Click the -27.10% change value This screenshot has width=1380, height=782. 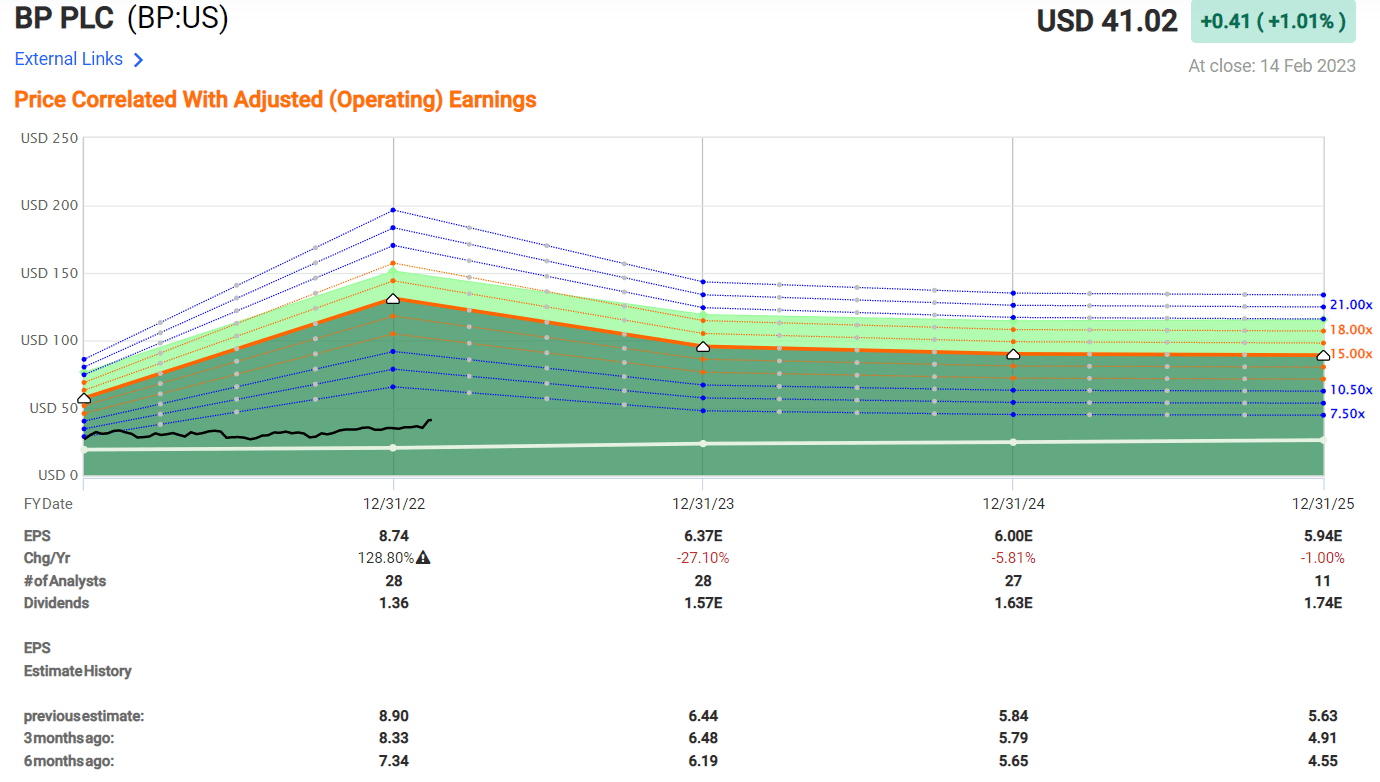point(703,558)
